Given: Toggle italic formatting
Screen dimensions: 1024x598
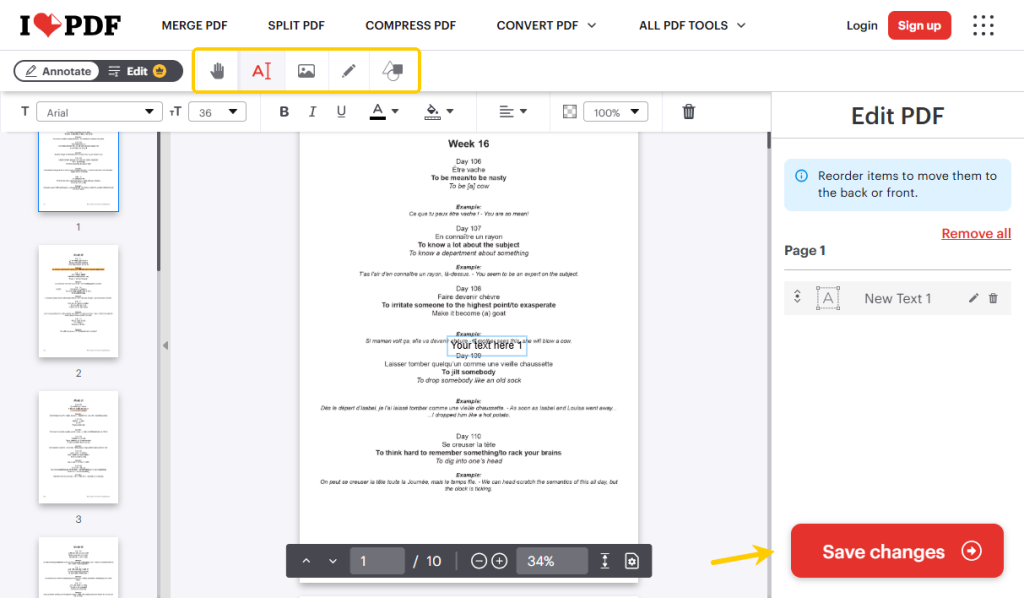Looking at the screenshot, I should 312,112.
